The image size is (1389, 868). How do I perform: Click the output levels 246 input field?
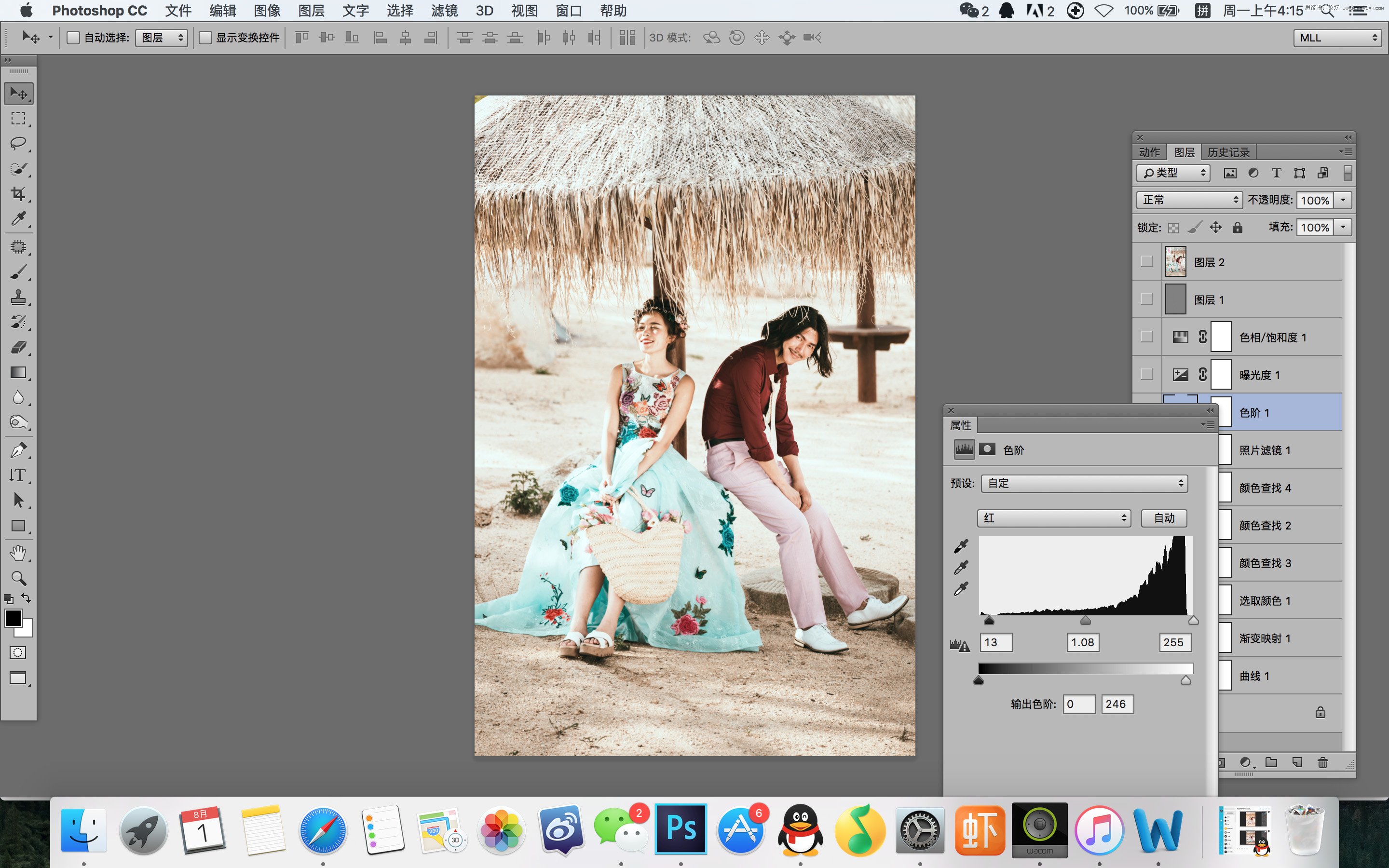(x=1117, y=704)
